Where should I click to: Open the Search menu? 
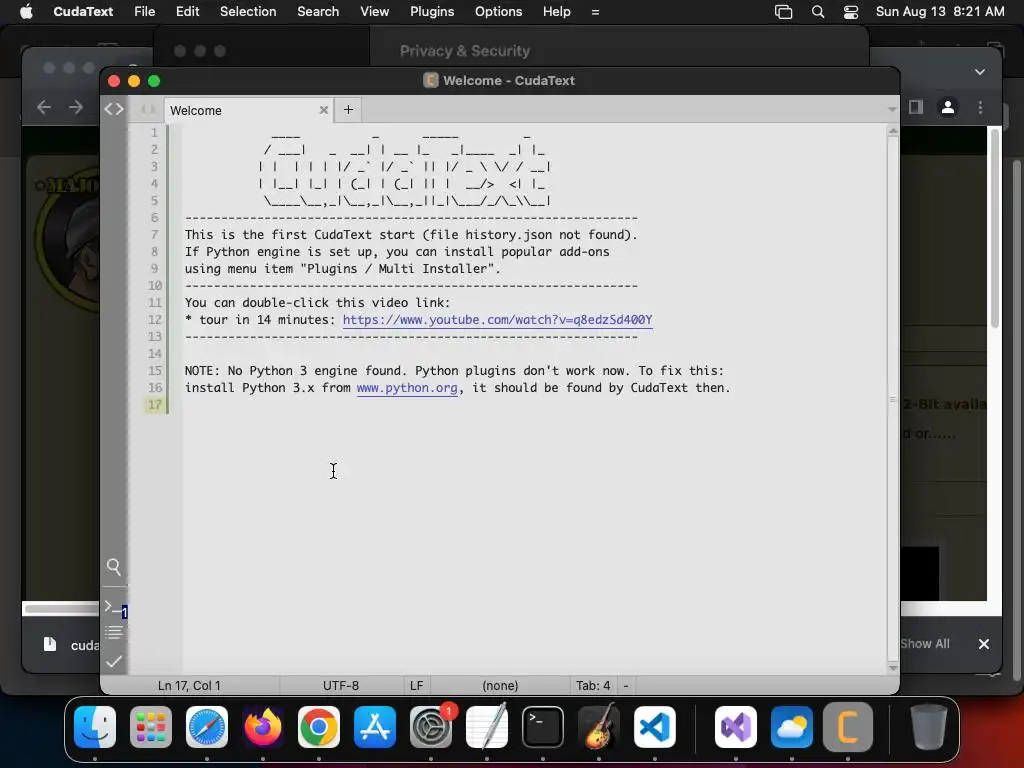click(x=318, y=12)
